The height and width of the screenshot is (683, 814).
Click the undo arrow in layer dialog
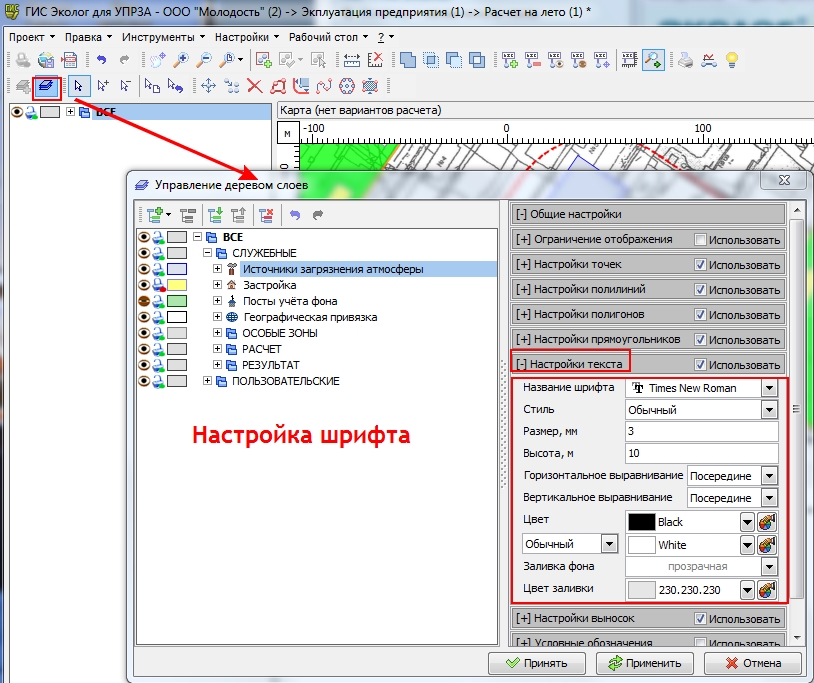tap(295, 214)
